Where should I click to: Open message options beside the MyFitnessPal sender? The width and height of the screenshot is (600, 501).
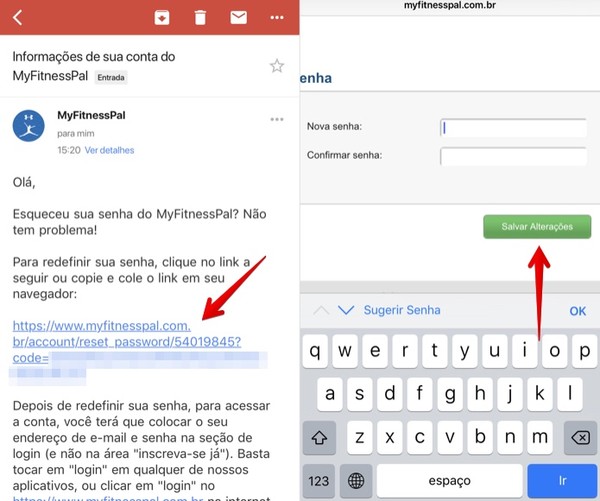point(277,119)
